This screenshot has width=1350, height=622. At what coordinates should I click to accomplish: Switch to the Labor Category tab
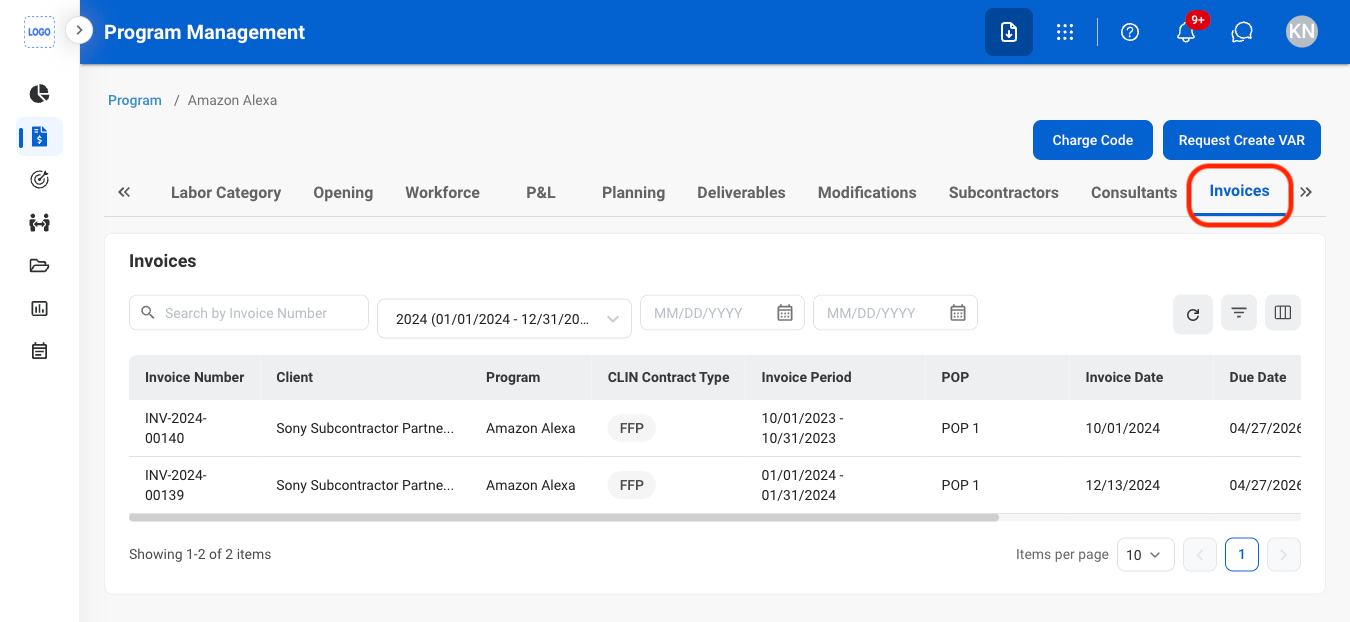tap(226, 193)
